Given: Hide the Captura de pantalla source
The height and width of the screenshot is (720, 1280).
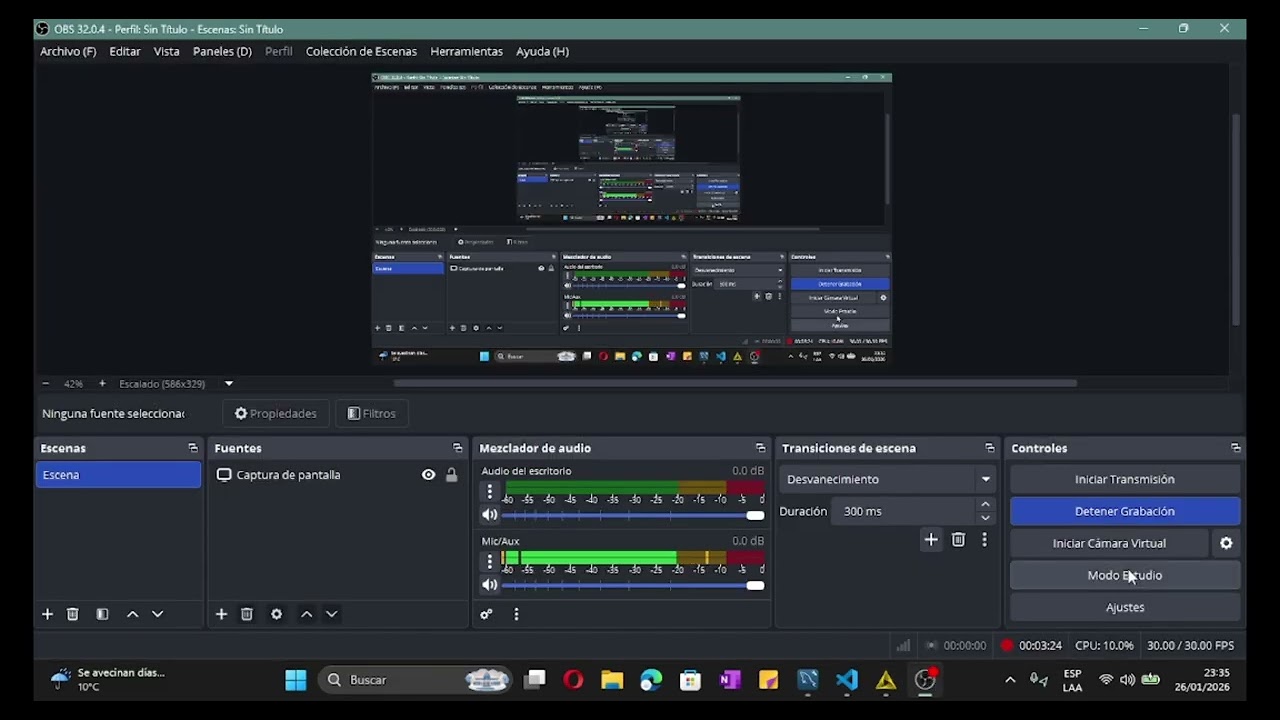Looking at the screenshot, I should (428, 475).
